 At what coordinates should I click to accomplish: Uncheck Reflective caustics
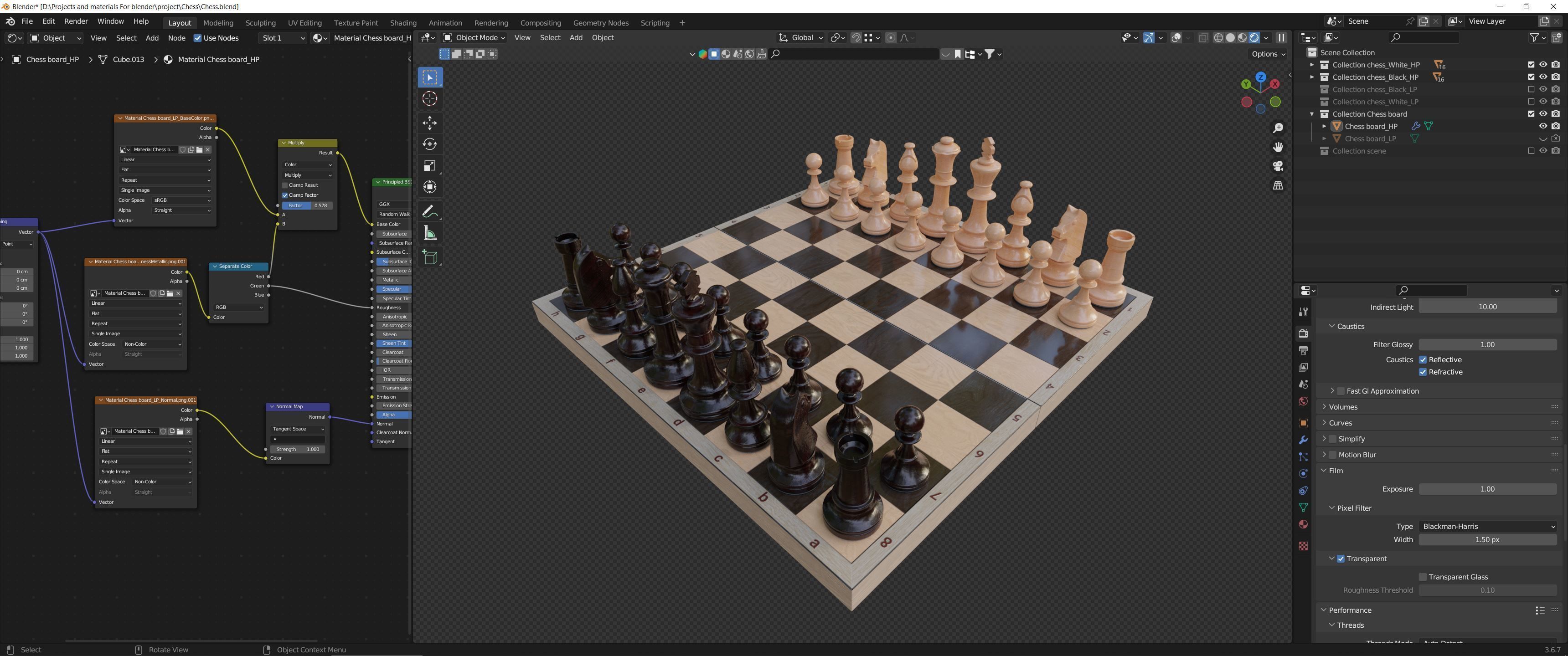click(x=1423, y=359)
